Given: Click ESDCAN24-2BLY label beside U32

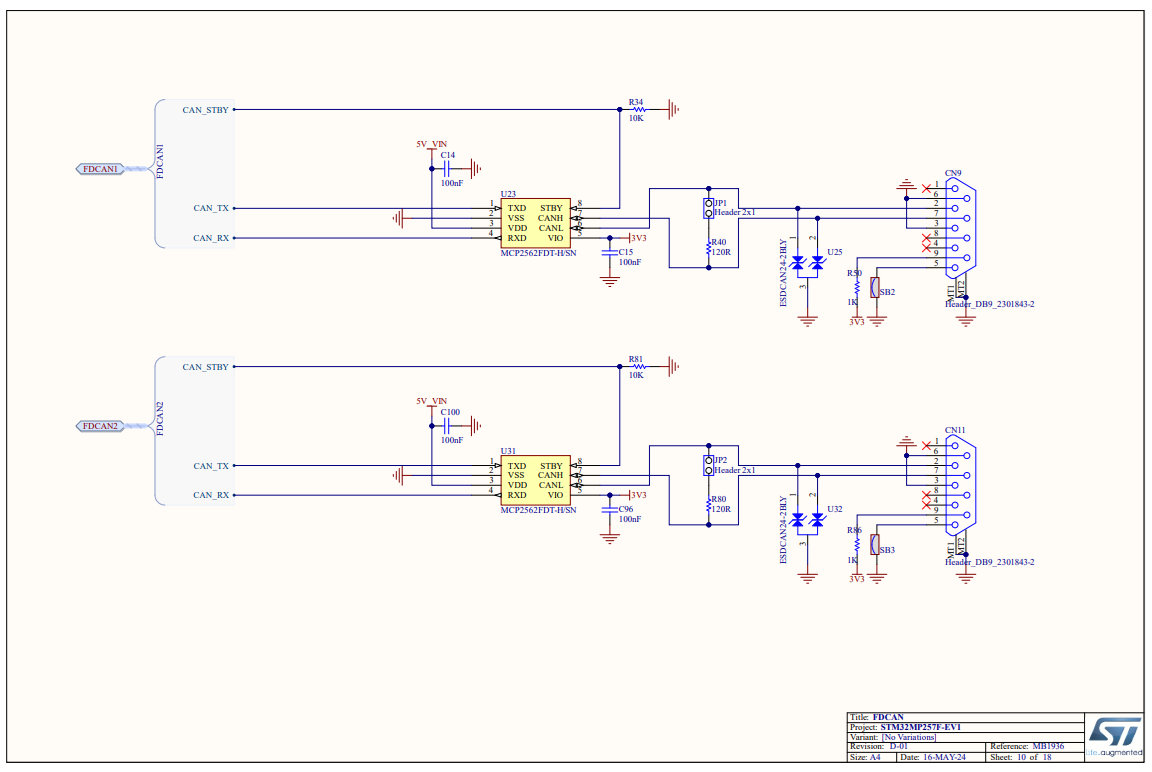Looking at the screenshot, I should [783, 530].
